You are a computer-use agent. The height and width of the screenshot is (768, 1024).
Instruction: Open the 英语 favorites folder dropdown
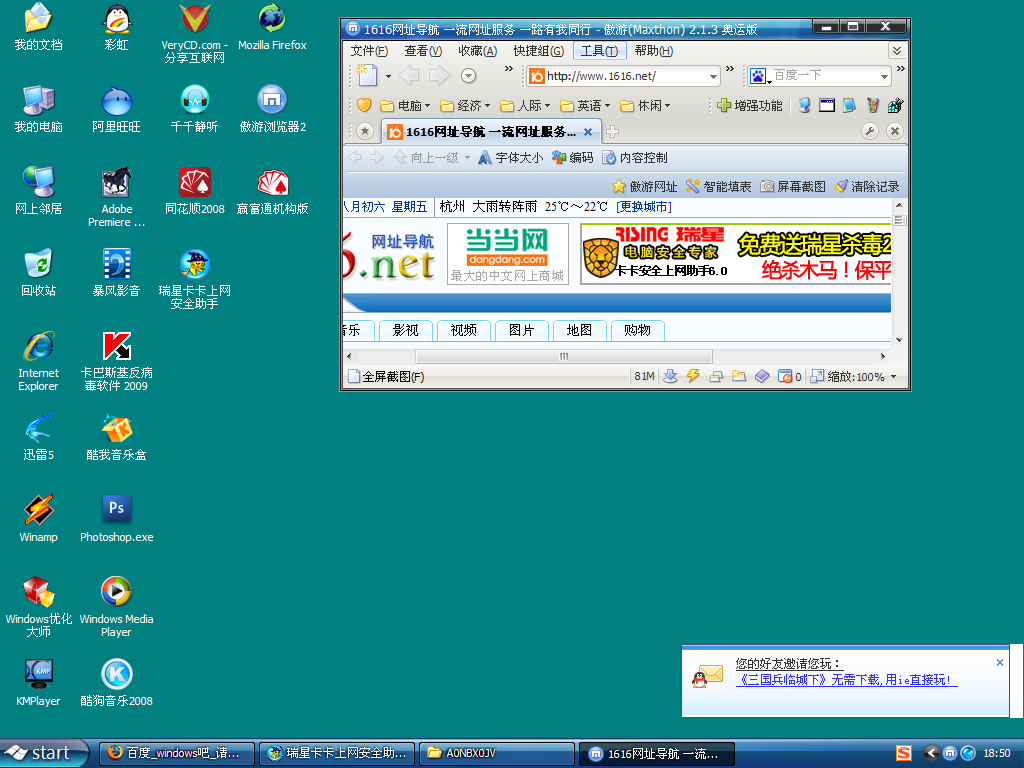point(585,105)
